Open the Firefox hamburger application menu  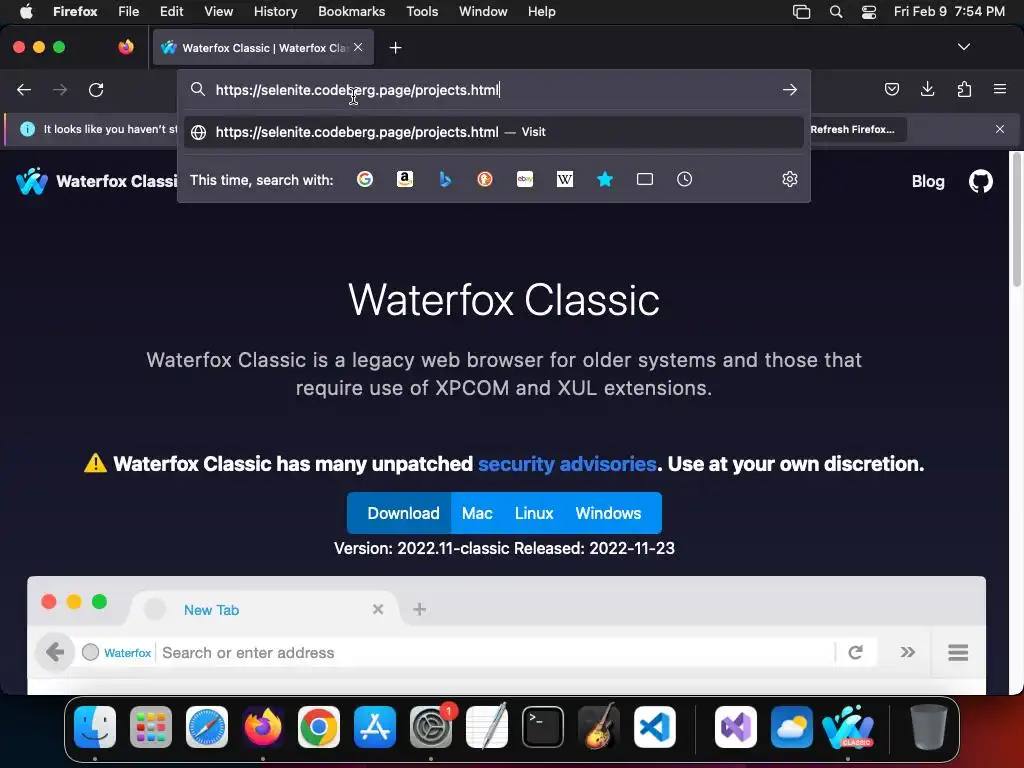tap(1000, 89)
